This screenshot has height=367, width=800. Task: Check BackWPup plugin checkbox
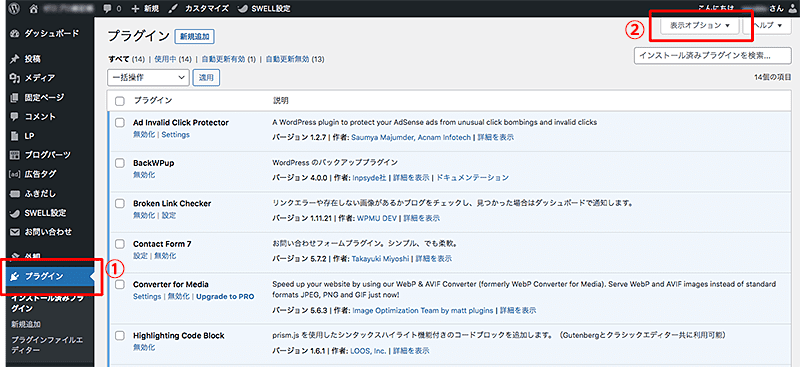point(120,163)
